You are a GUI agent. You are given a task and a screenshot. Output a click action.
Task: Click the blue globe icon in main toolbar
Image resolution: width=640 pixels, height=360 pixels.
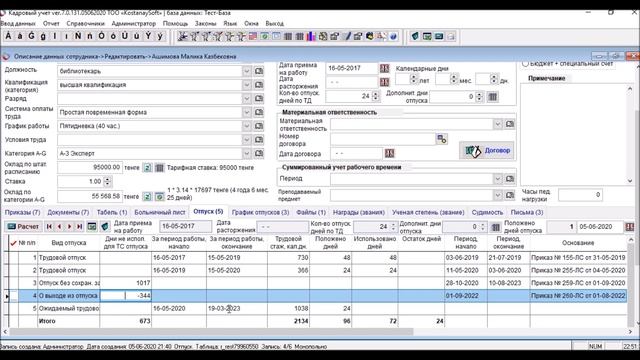pyautogui.click(x=393, y=37)
